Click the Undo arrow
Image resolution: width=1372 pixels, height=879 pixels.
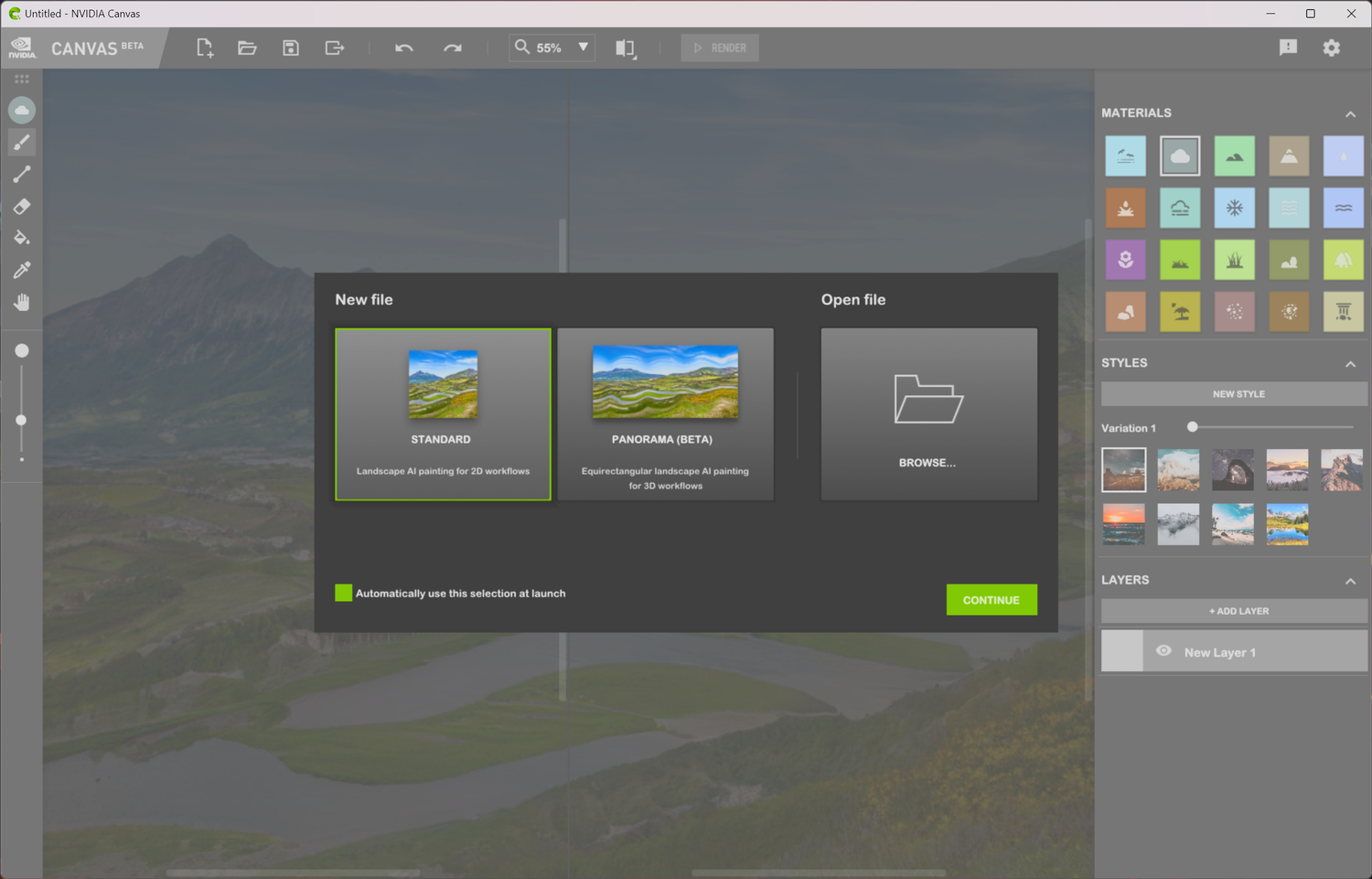tap(404, 48)
